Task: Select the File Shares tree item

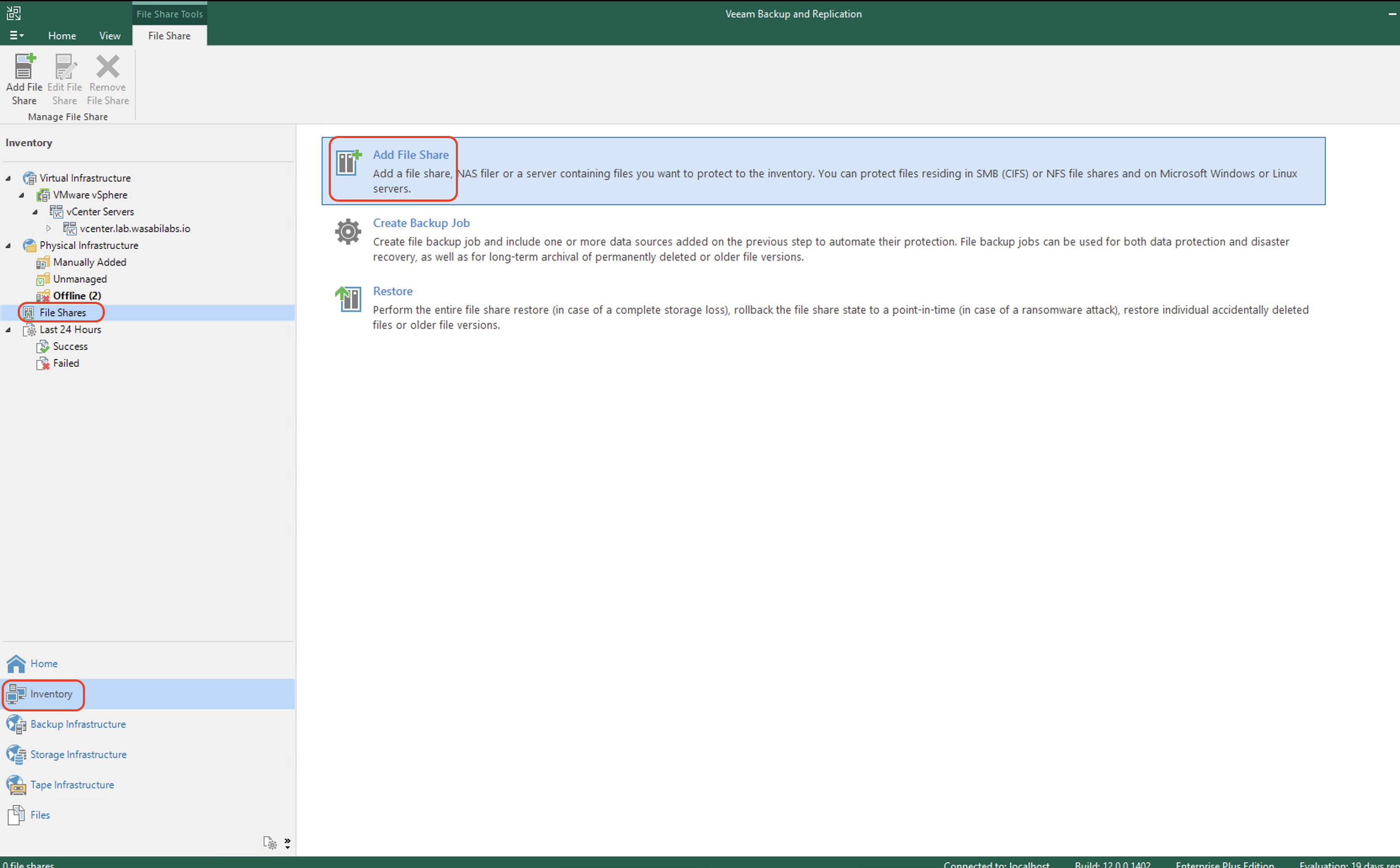Action: [x=63, y=313]
